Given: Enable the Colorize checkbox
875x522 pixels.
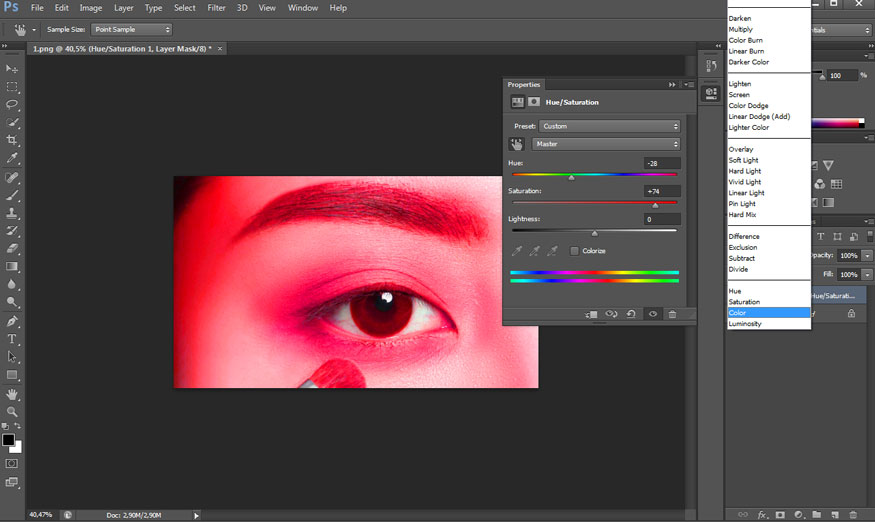Looking at the screenshot, I should (x=574, y=251).
